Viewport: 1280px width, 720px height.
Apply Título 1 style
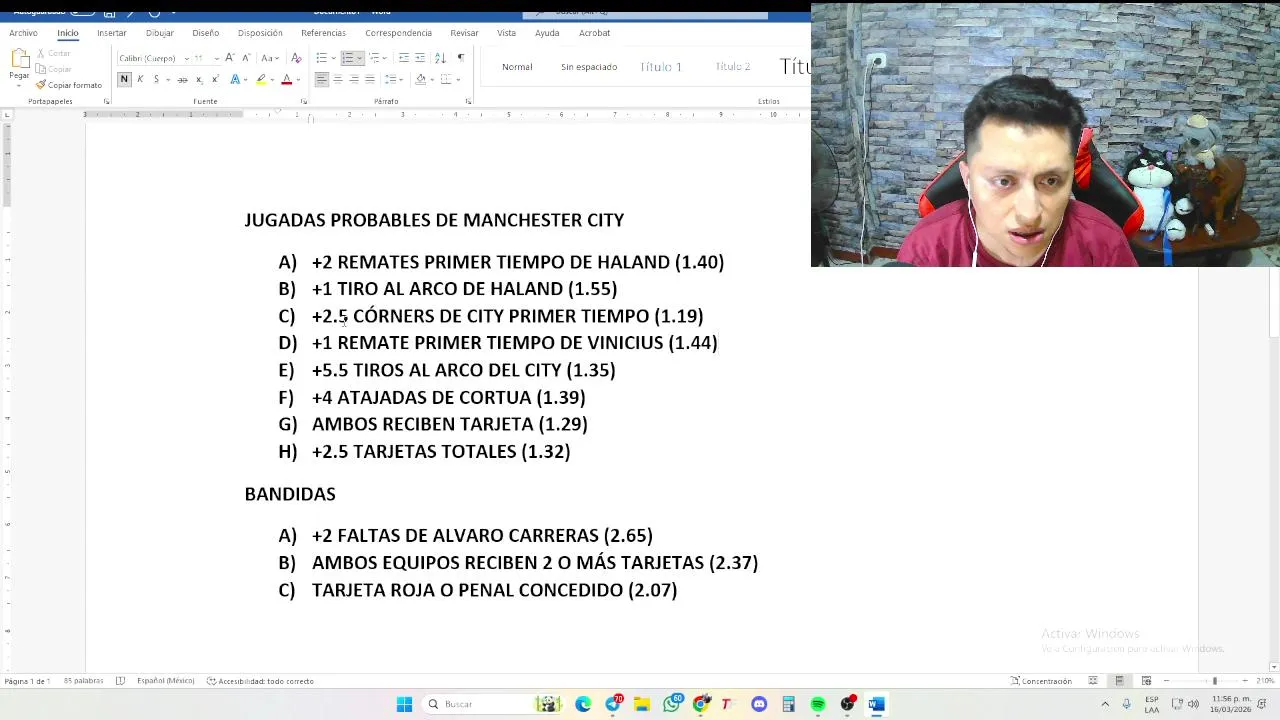(660, 67)
